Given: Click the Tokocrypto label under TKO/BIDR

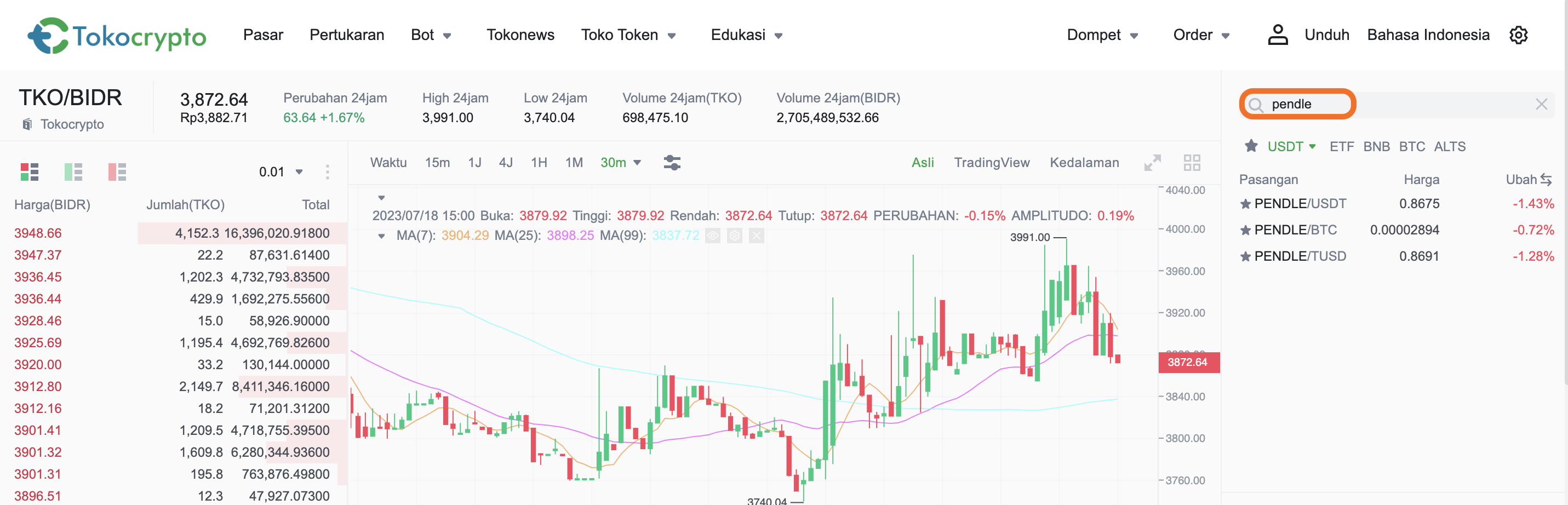Looking at the screenshot, I should pyautogui.click(x=72, y=124).
